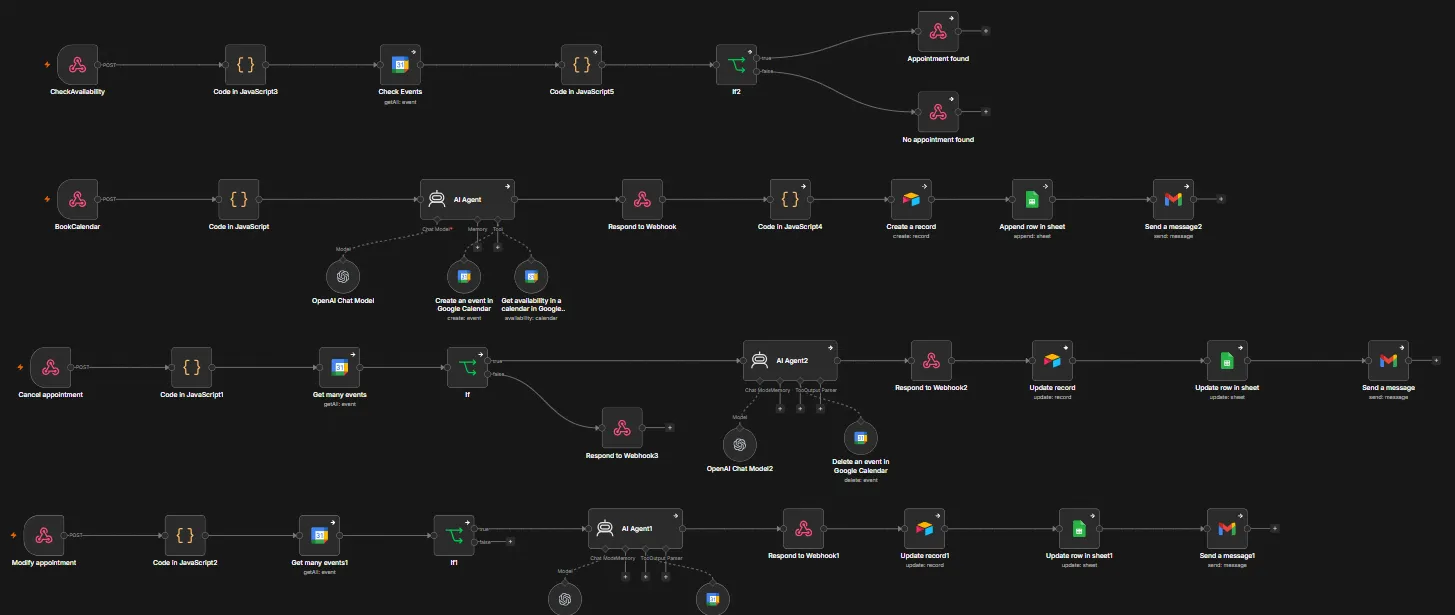
Task: Select the OpenAI Chat Model sub-node
Action: (x=343, y=276)
